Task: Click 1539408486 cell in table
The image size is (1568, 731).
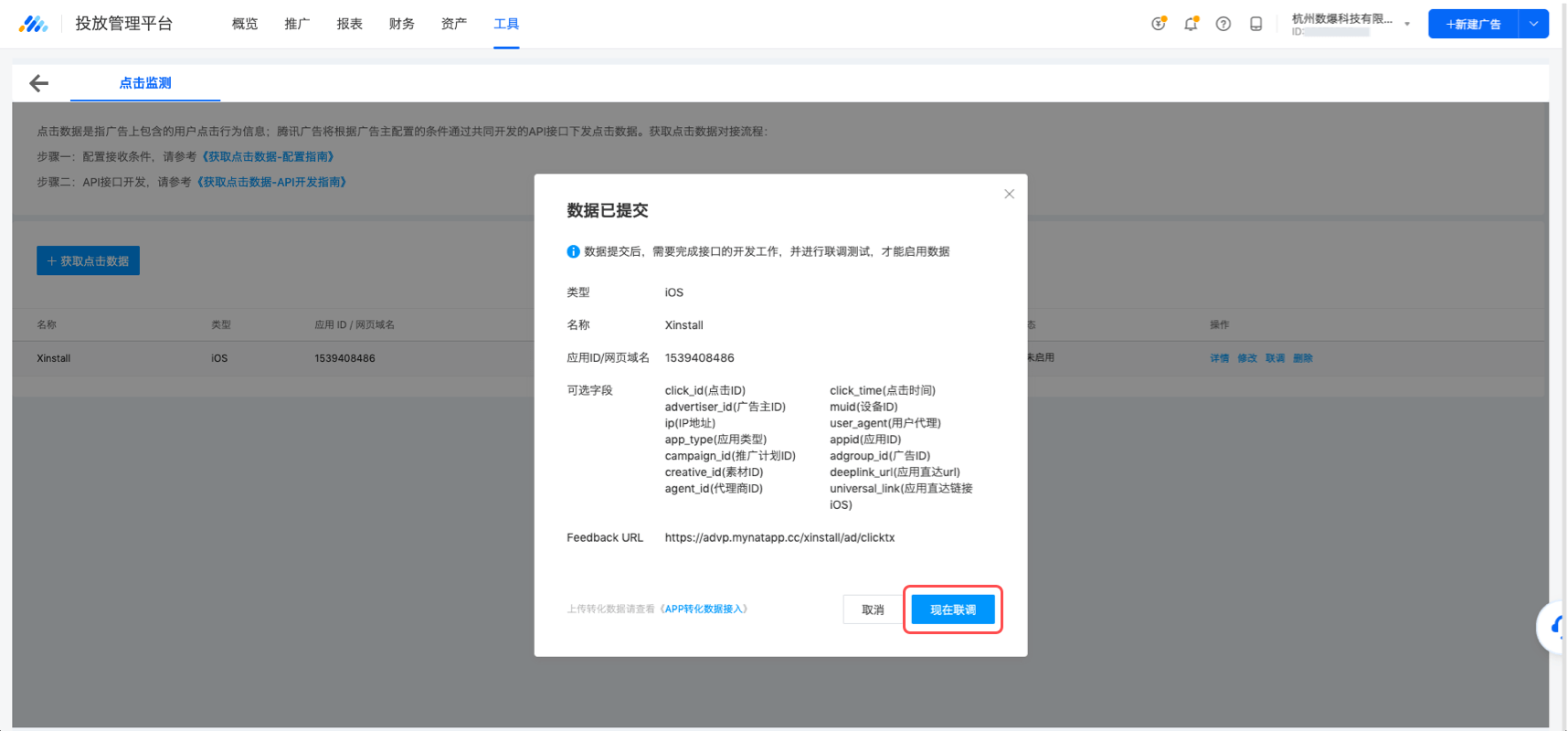Action: coord(344,358)
